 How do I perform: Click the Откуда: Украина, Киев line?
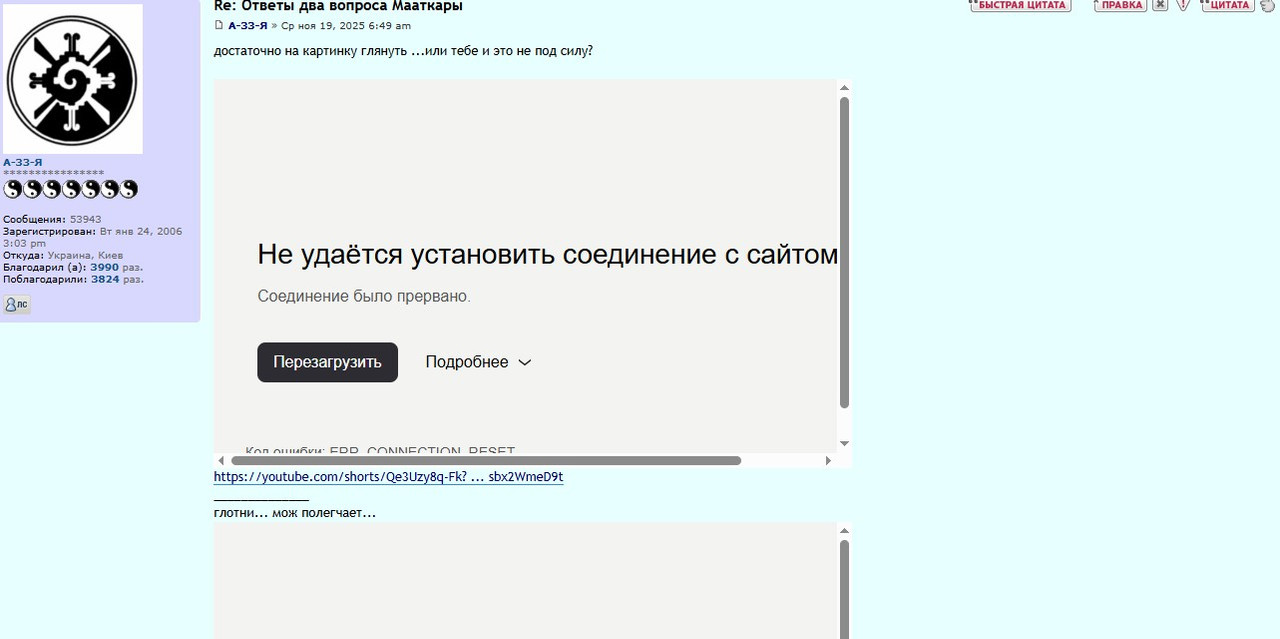[63, 256]
